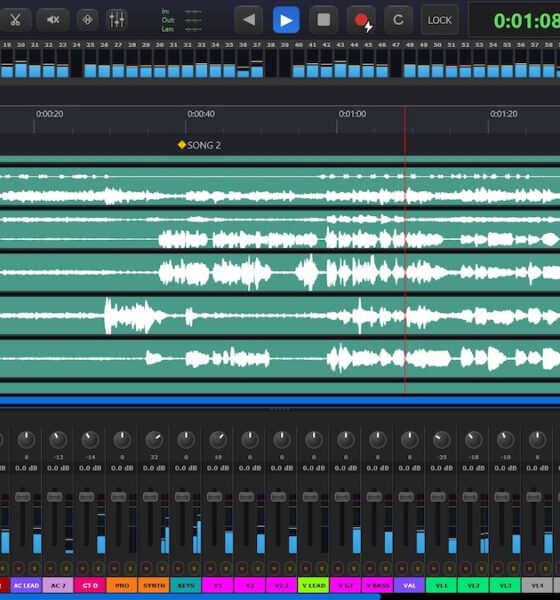This screenshot has width=560, height=600.
Task: Click the GT D pan knob
Action: 90,440
